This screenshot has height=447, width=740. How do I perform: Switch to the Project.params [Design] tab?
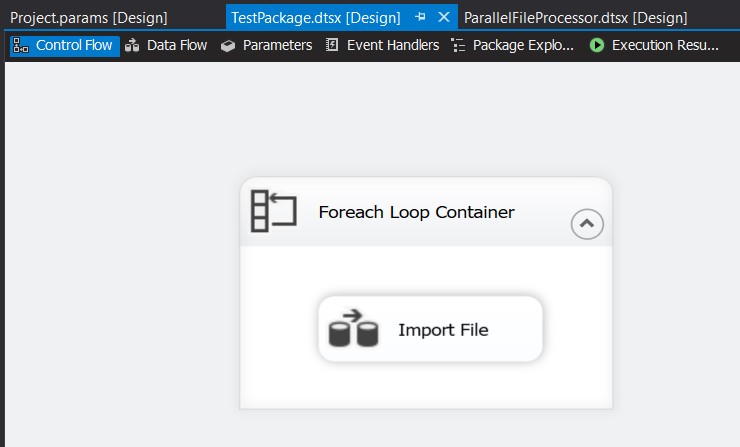89,18
